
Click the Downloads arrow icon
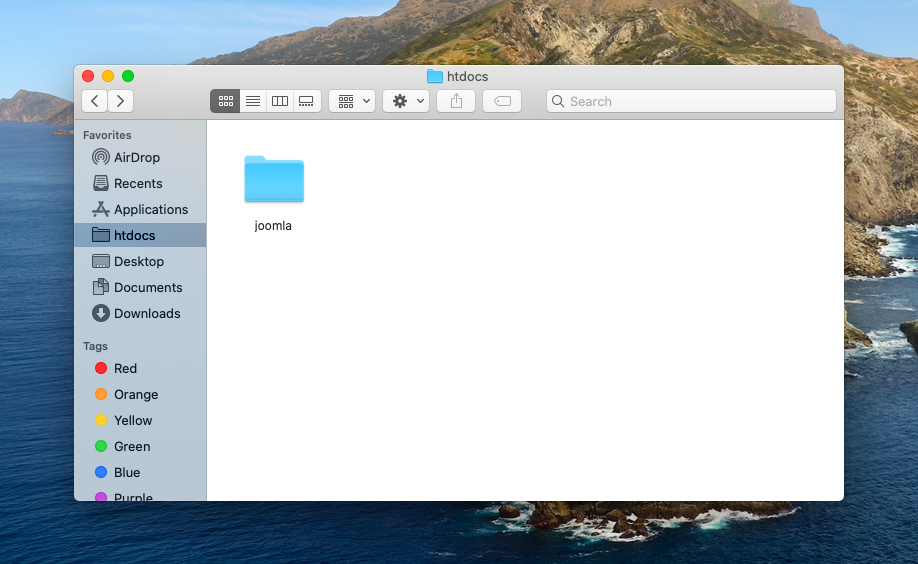tap(101, 313)
